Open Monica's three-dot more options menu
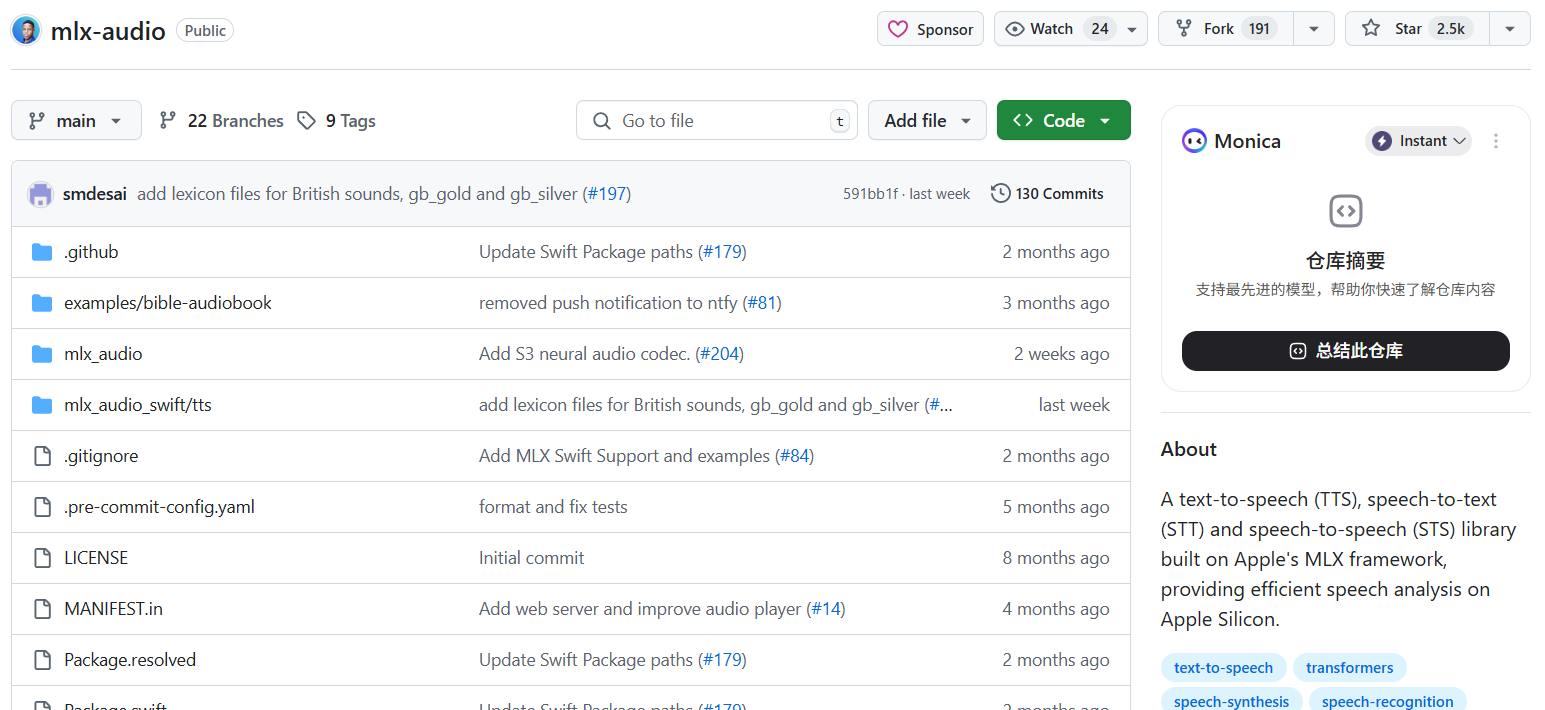The height and width of the screenshot is (710, 1545). click(1496, 141)
